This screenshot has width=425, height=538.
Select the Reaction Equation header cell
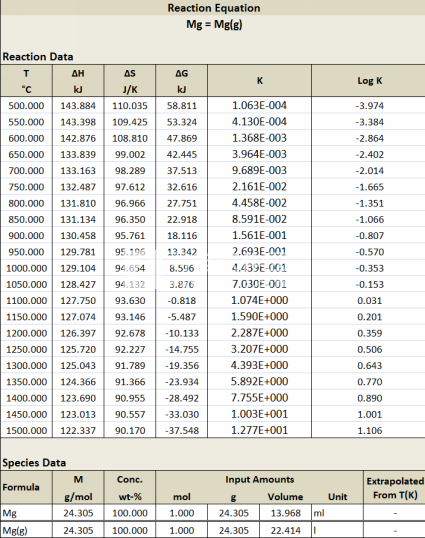[213, 8]
